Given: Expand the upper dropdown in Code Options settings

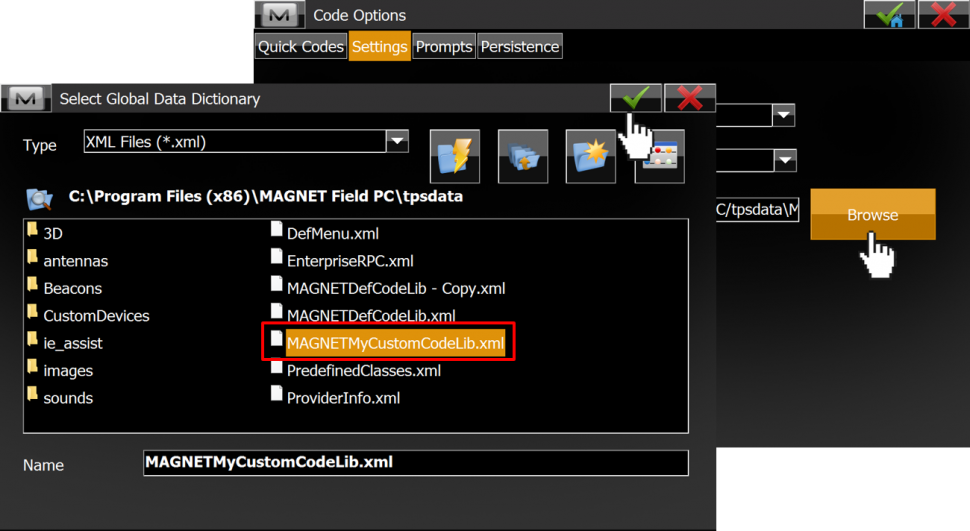Looking at the screenshot, I should click(783, 115).
